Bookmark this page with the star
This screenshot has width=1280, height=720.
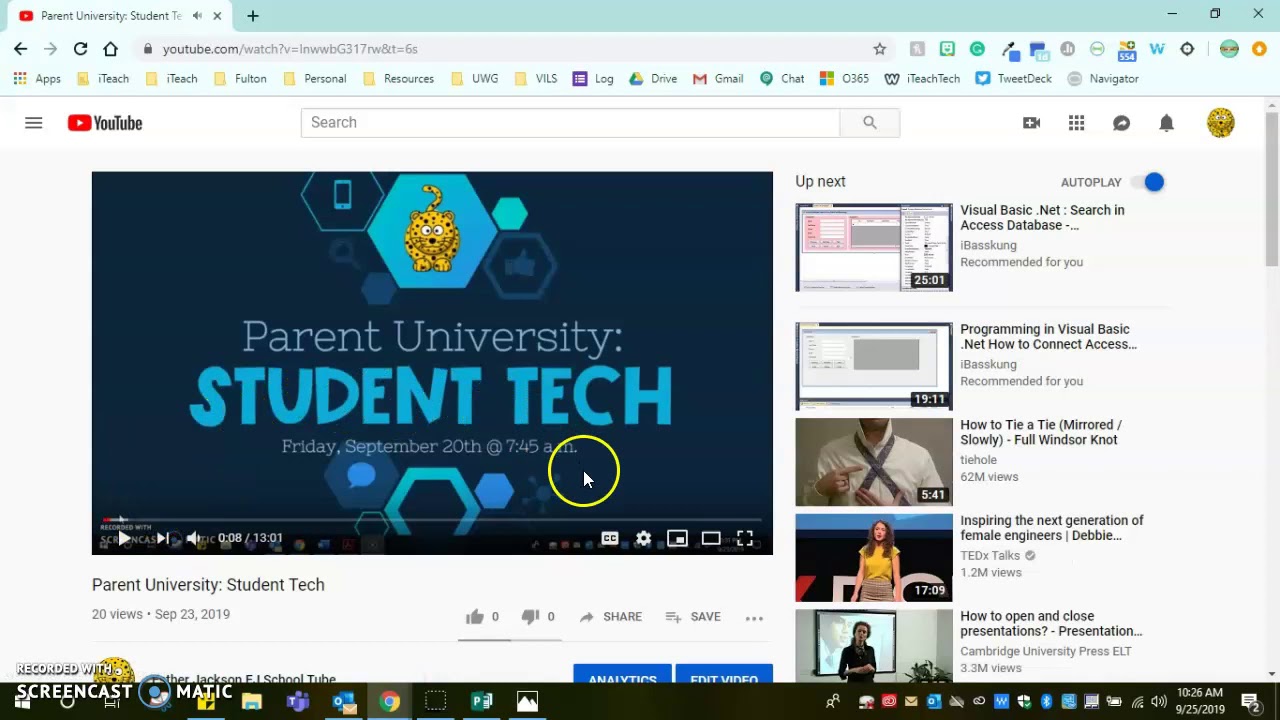[880, 48]
